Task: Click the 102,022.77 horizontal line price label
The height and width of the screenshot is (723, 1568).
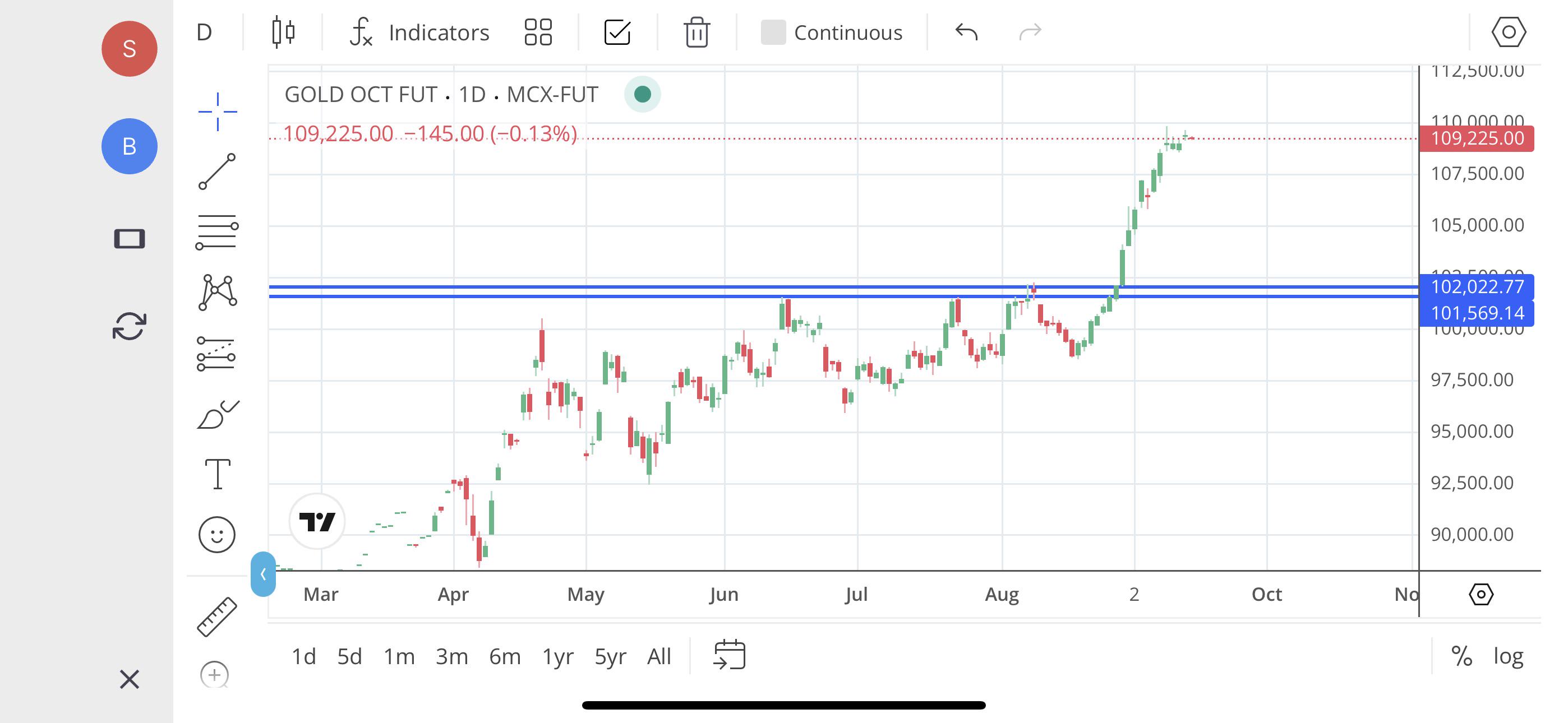Action: coord(1477,286)
